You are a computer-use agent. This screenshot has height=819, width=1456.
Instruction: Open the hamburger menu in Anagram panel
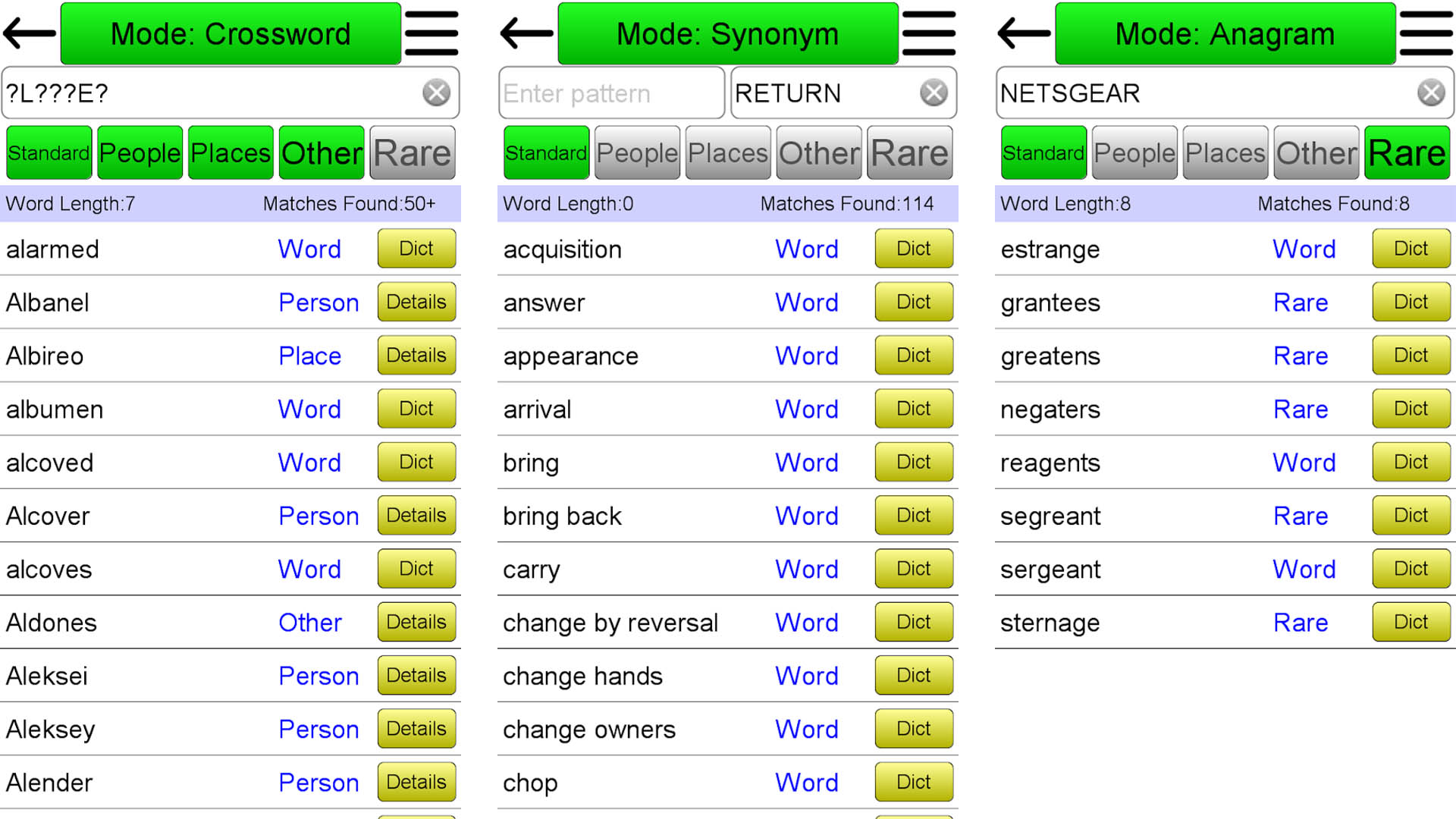pos(1426,33)
